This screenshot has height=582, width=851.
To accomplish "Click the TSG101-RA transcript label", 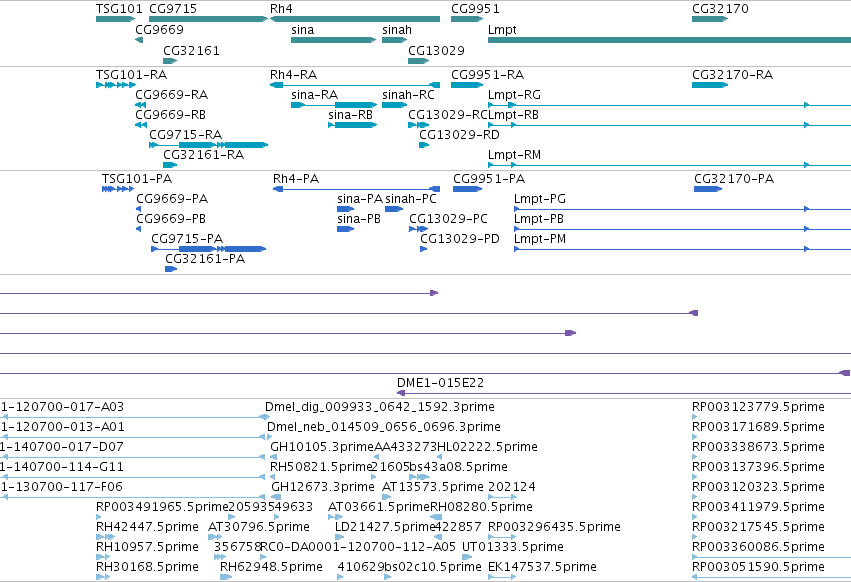I will coord(131,74).
